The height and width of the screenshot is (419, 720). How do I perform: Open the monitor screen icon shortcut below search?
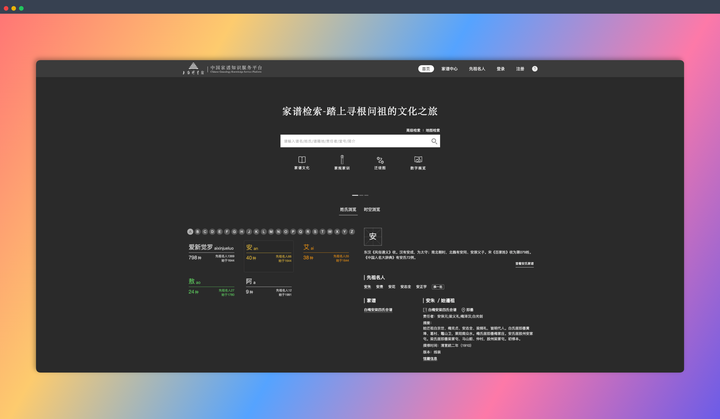418,159
